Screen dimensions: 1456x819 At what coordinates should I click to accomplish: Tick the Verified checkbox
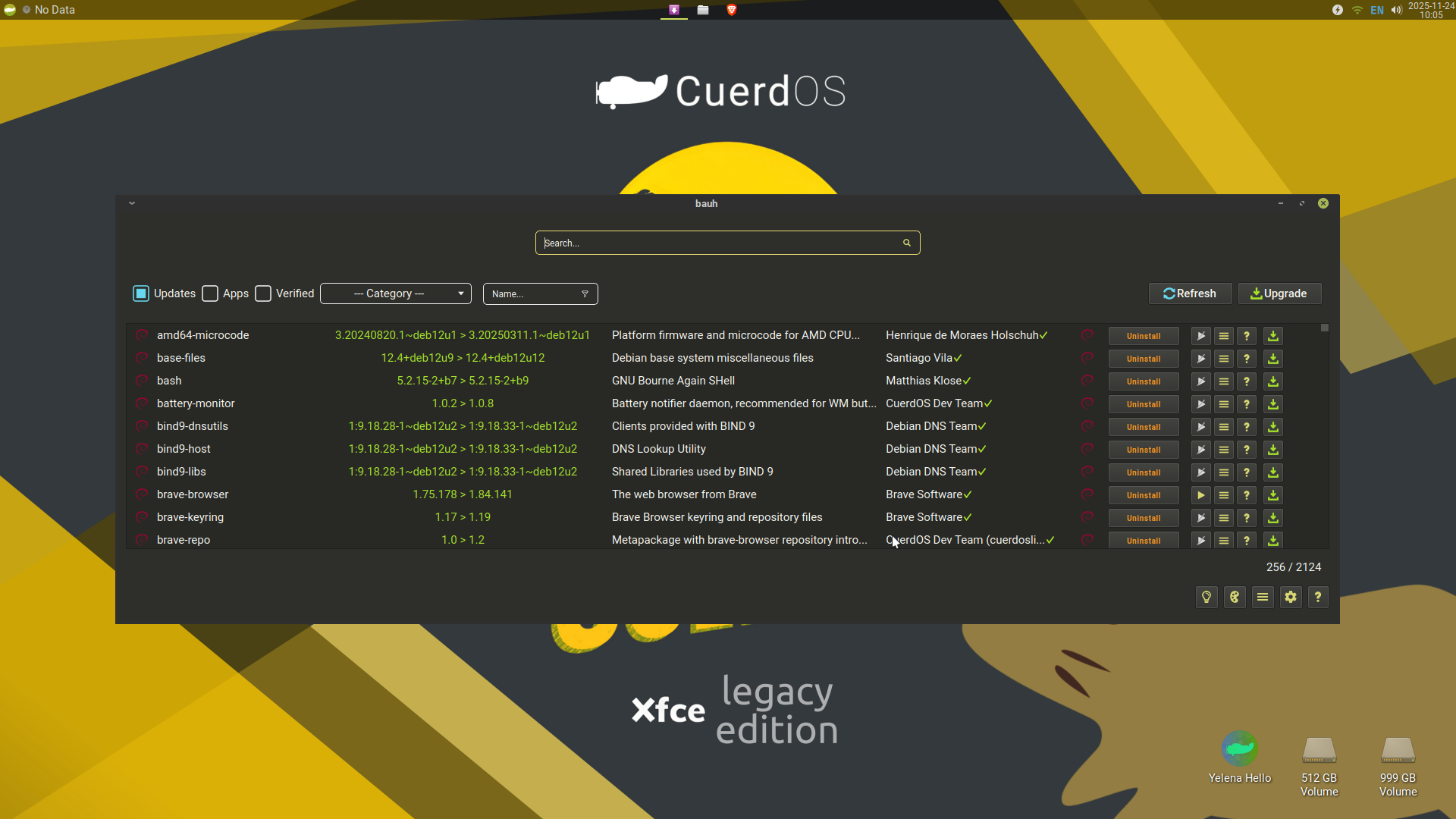click(263, 293)
